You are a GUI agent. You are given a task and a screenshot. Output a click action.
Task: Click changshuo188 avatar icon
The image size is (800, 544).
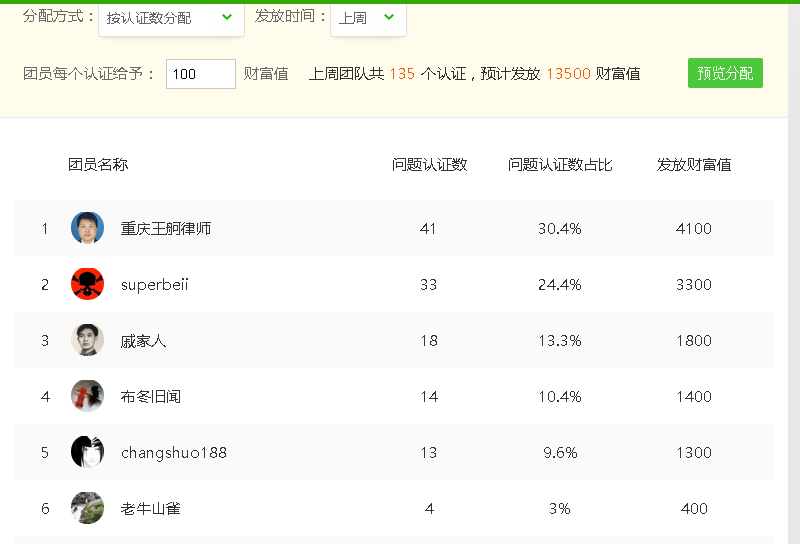tap(87, 452)
